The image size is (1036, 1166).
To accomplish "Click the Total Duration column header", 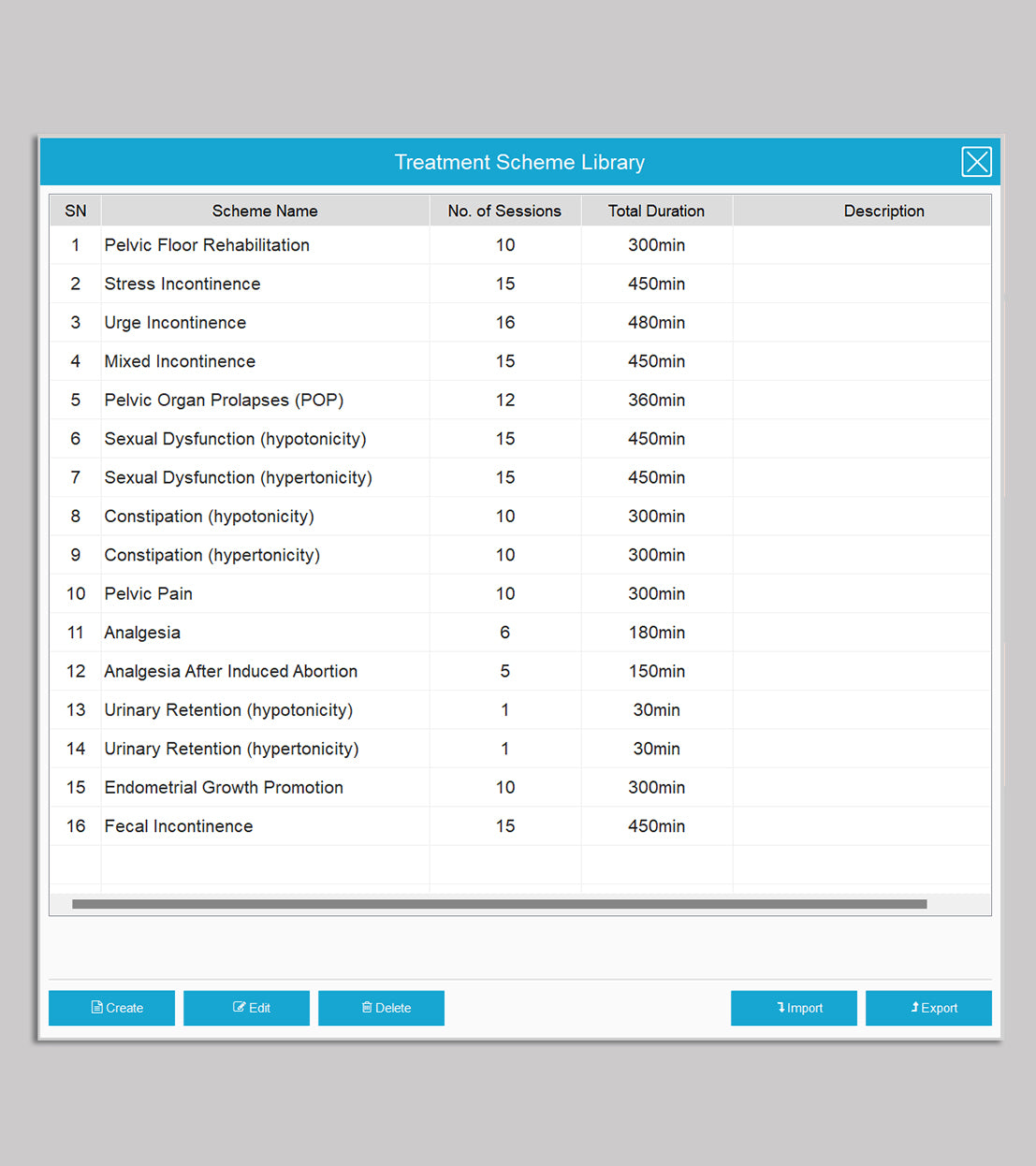I will coord(656,211).
